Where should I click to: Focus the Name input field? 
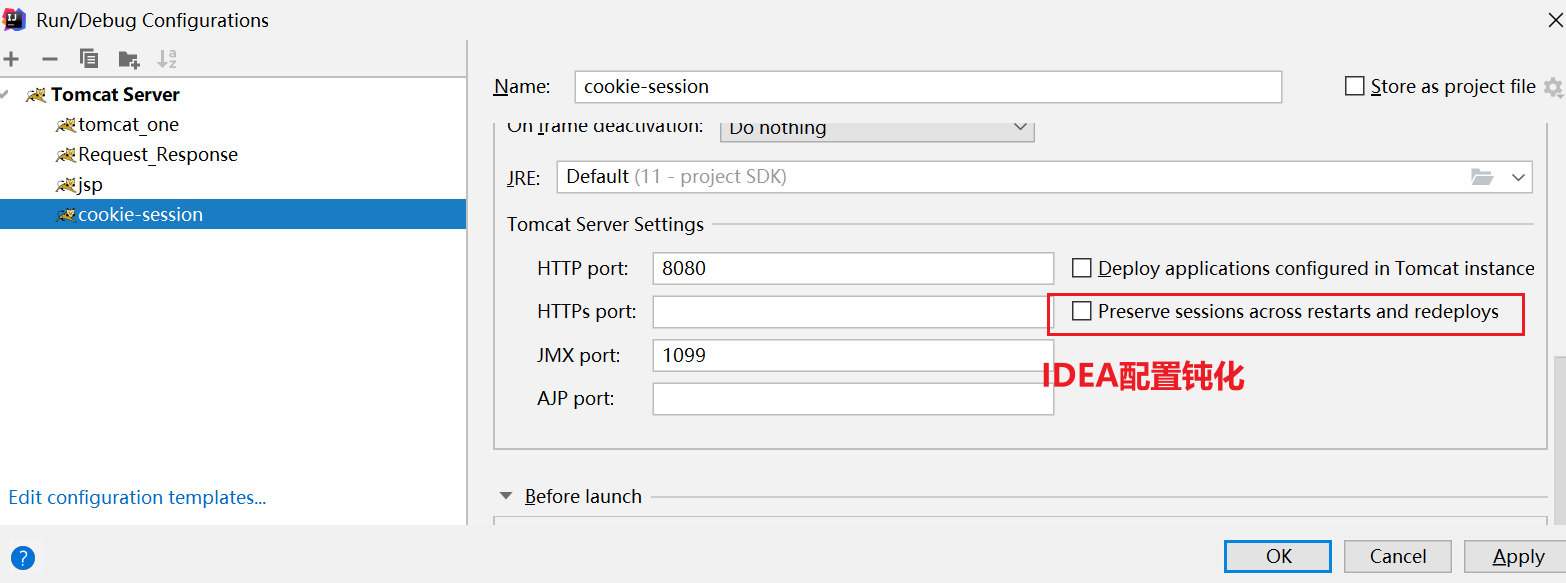(x=928, y=87)
